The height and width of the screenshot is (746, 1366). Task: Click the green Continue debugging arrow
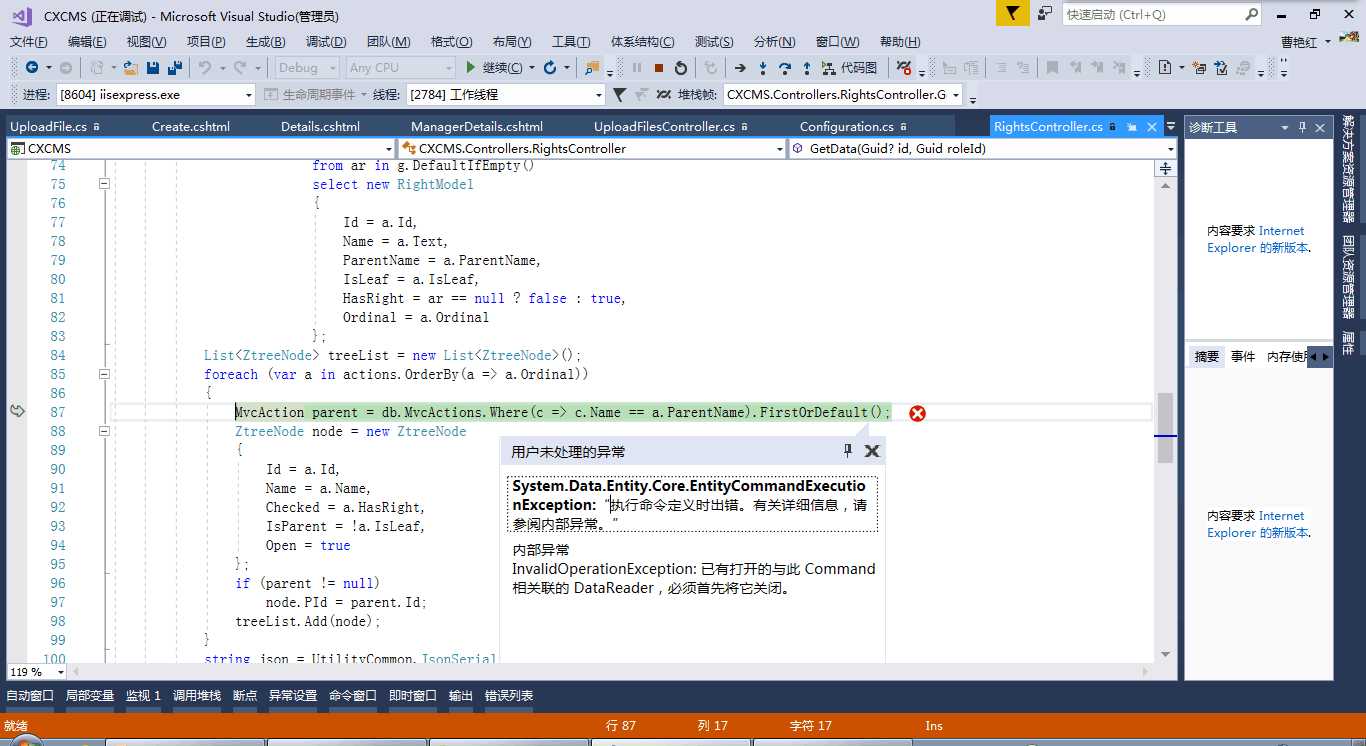(x=471, y=68)
